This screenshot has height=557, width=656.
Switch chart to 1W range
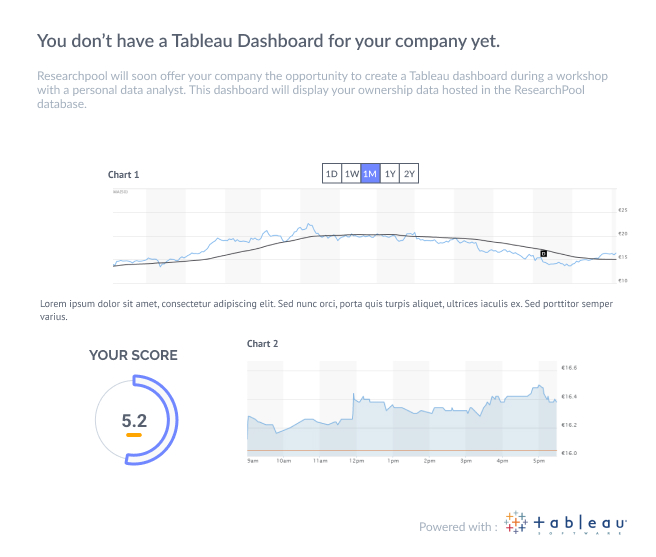[351, 174]
